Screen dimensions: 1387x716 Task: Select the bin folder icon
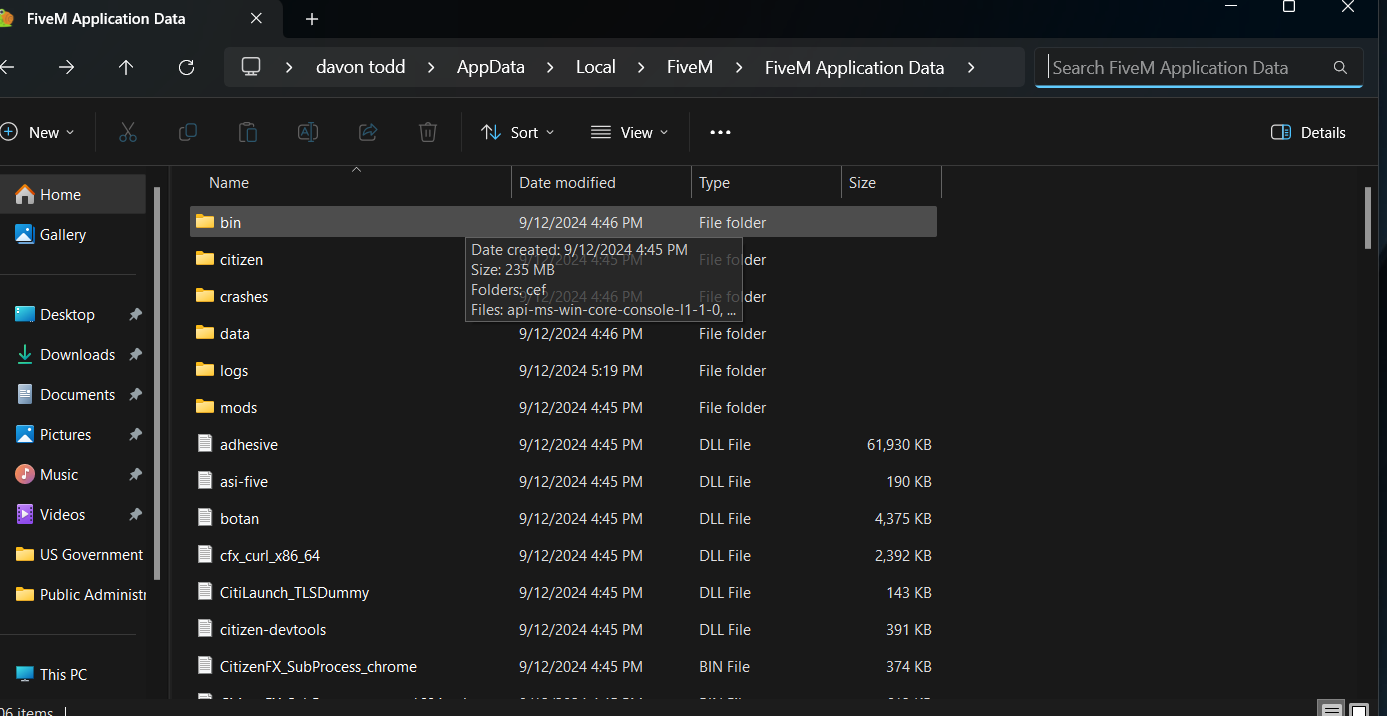point(205,222)
